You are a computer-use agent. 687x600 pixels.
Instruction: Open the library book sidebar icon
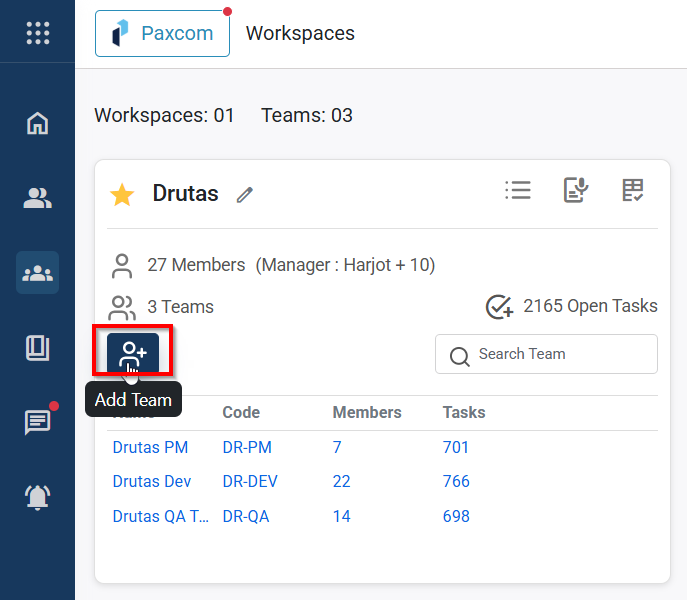point(37,347)
